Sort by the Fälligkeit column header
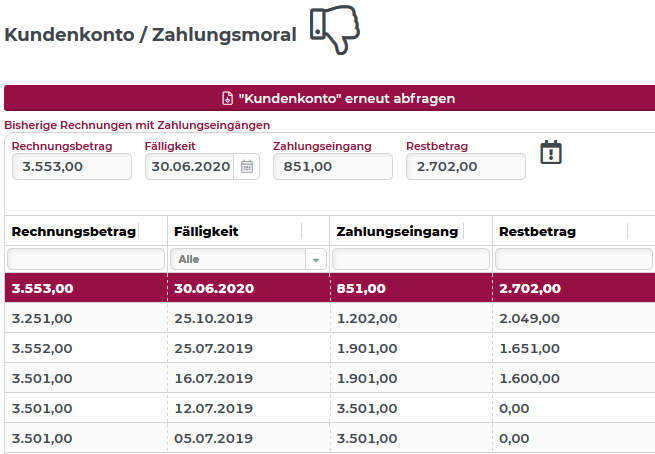The image size is (655, 454). 206,231
